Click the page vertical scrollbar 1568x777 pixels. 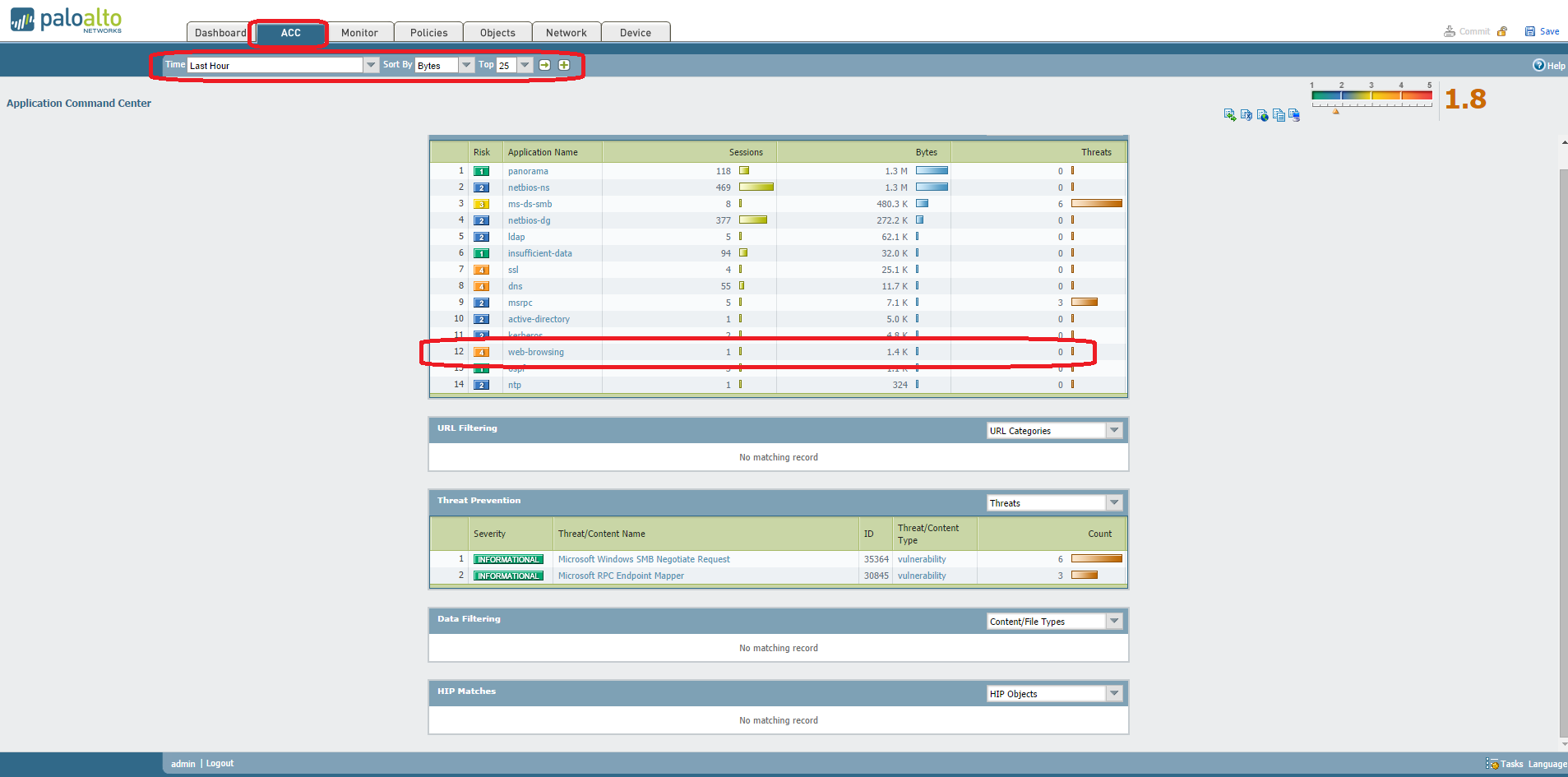[1563, 452]
